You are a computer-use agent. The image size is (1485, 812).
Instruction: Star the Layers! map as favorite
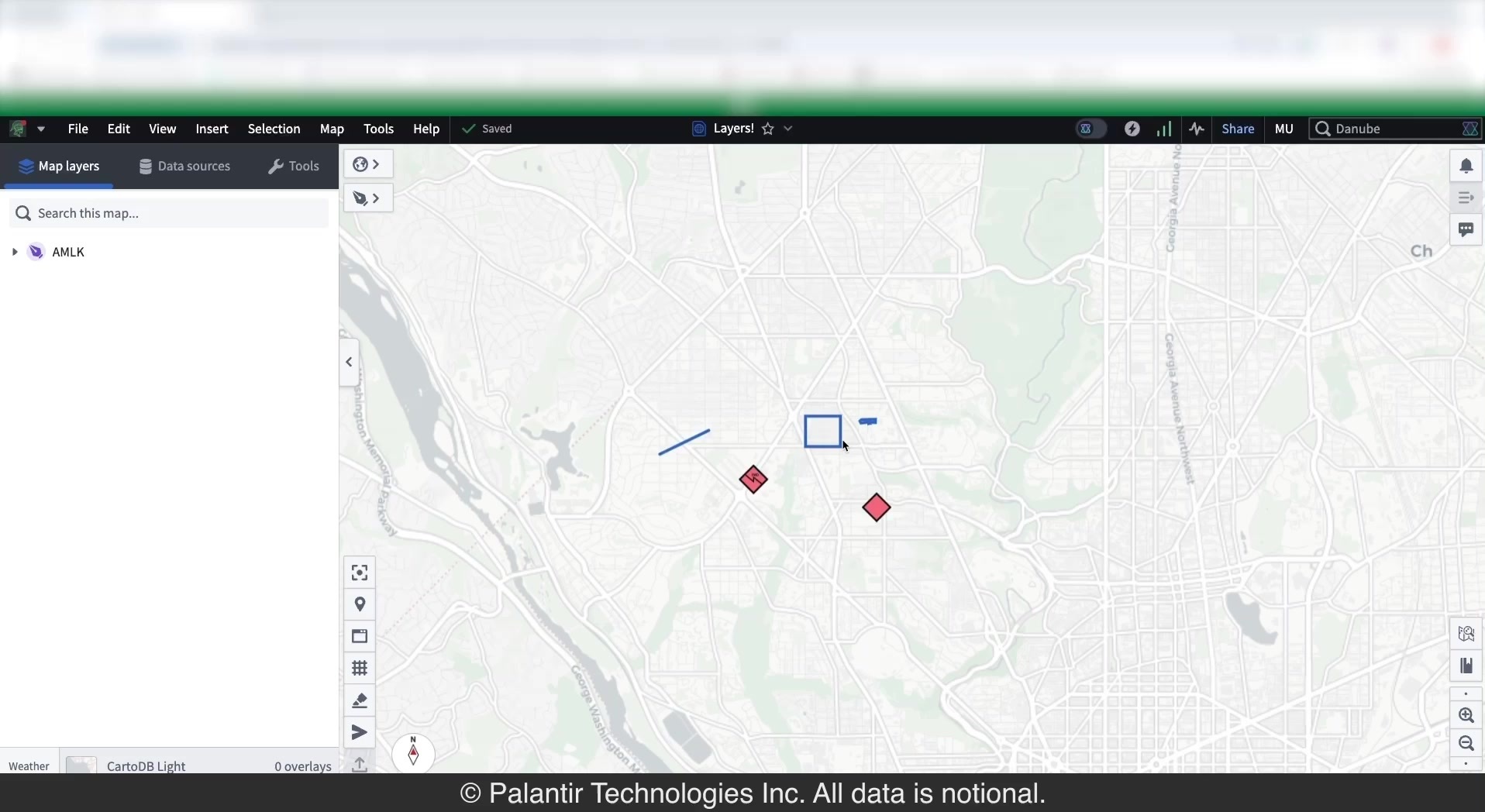click(768, 129)
